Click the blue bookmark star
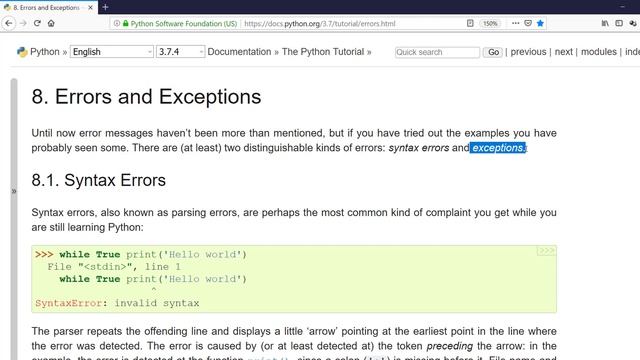The image size is (640, 360). click(540, 23)
